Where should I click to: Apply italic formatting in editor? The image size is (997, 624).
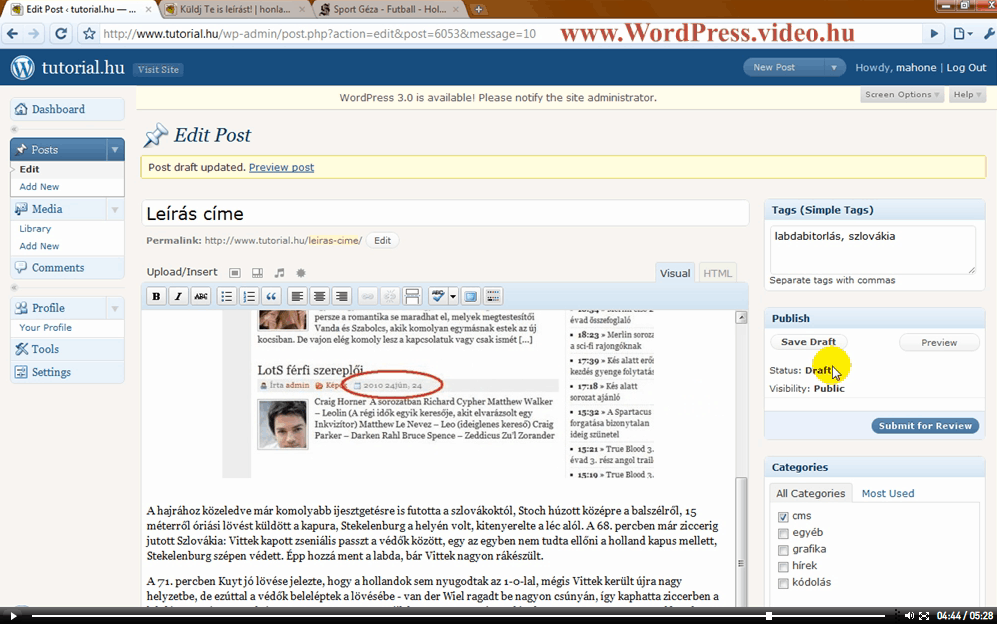tap(178, 296)
